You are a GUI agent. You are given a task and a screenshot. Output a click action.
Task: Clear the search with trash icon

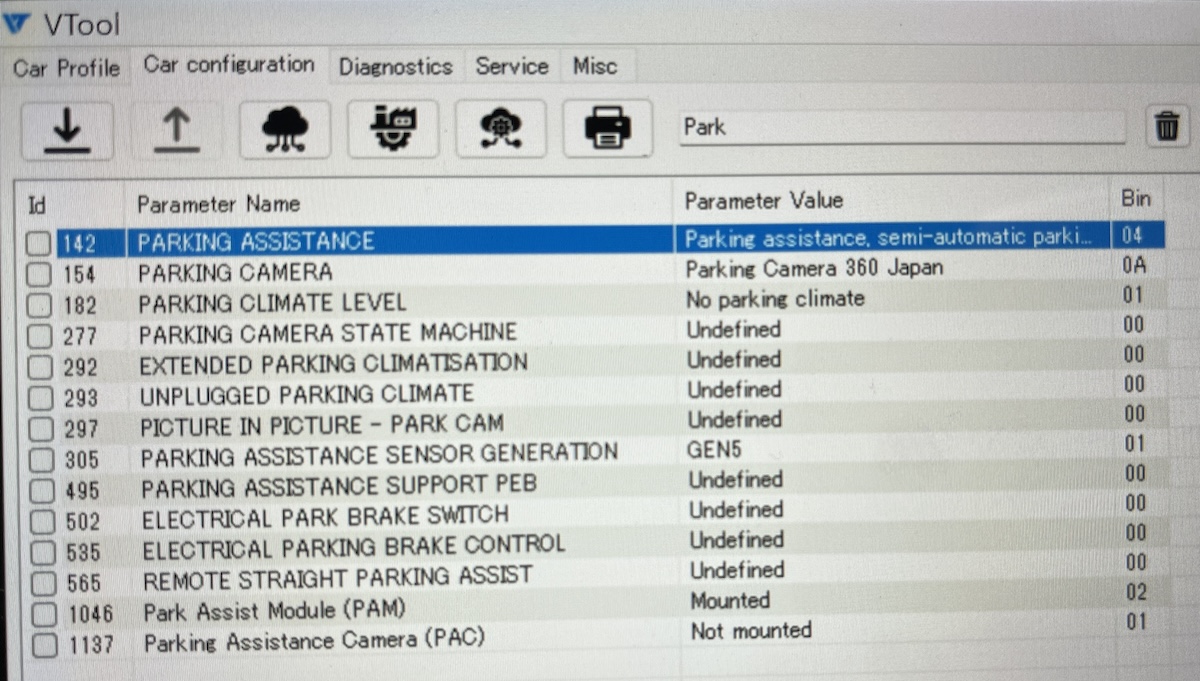1166,128
